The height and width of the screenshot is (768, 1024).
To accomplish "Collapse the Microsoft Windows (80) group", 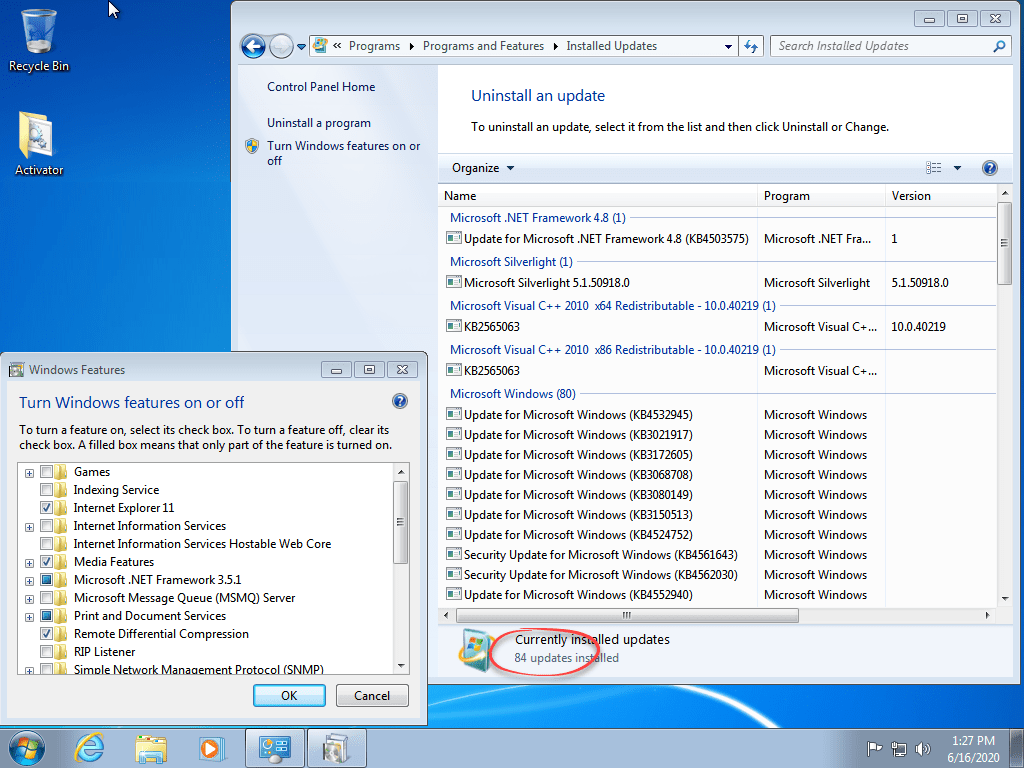I will [513, 394].
